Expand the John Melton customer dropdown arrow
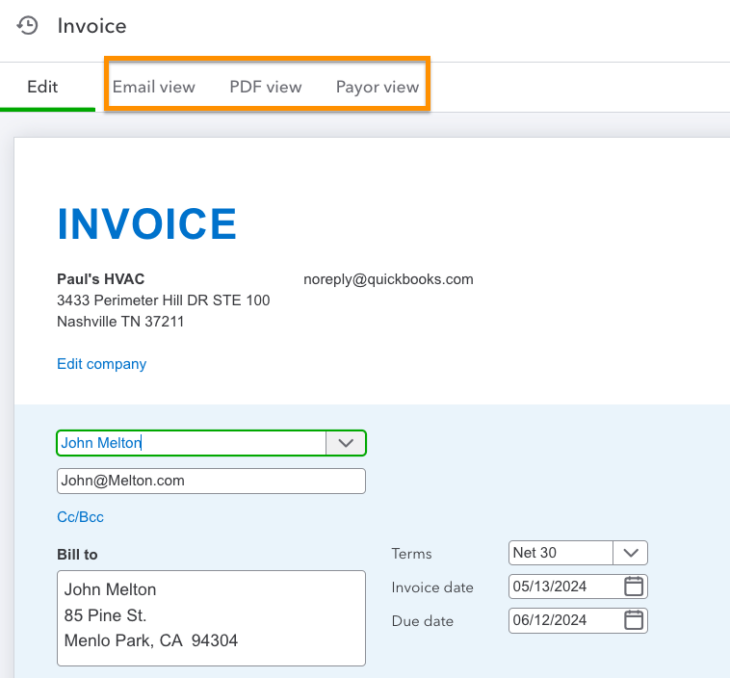This screenshot has height=678, width=730. (x=345, y=443)
